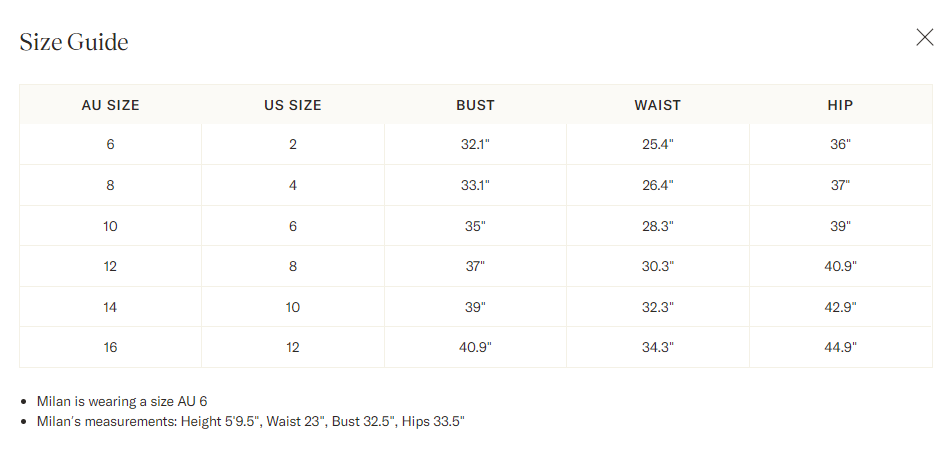Image resolution: width=951 pixels, height=466 pixels.
Task: Click the HIP column header
Action: (840, 105)
